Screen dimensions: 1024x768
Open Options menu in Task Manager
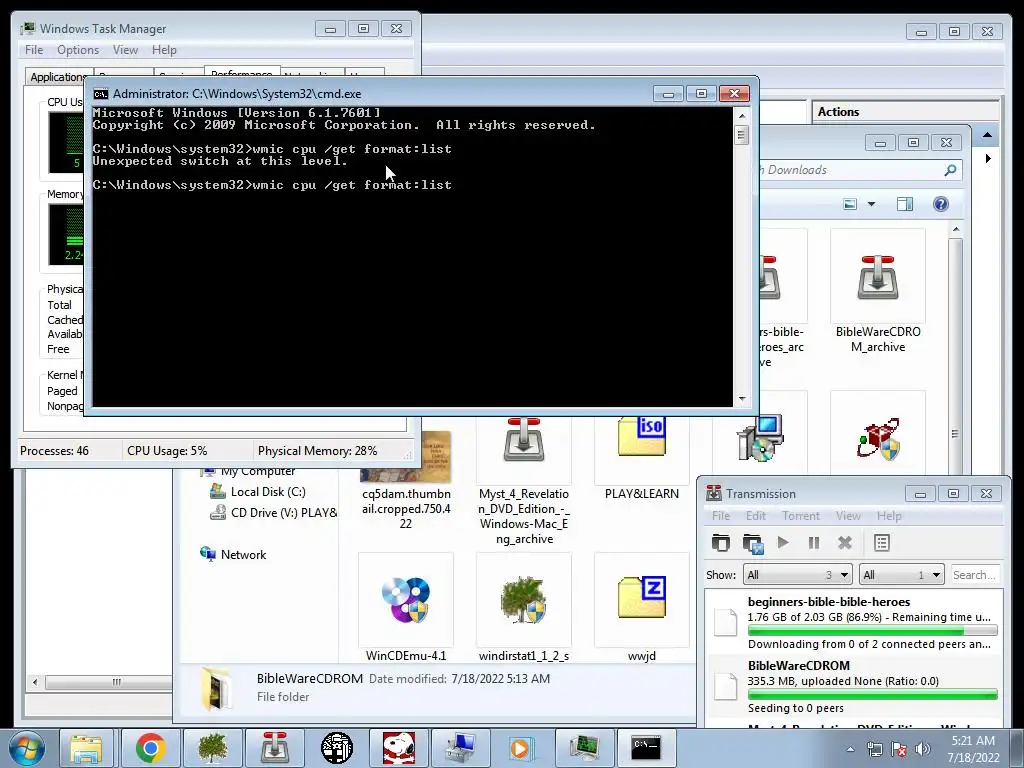[78, 50]
